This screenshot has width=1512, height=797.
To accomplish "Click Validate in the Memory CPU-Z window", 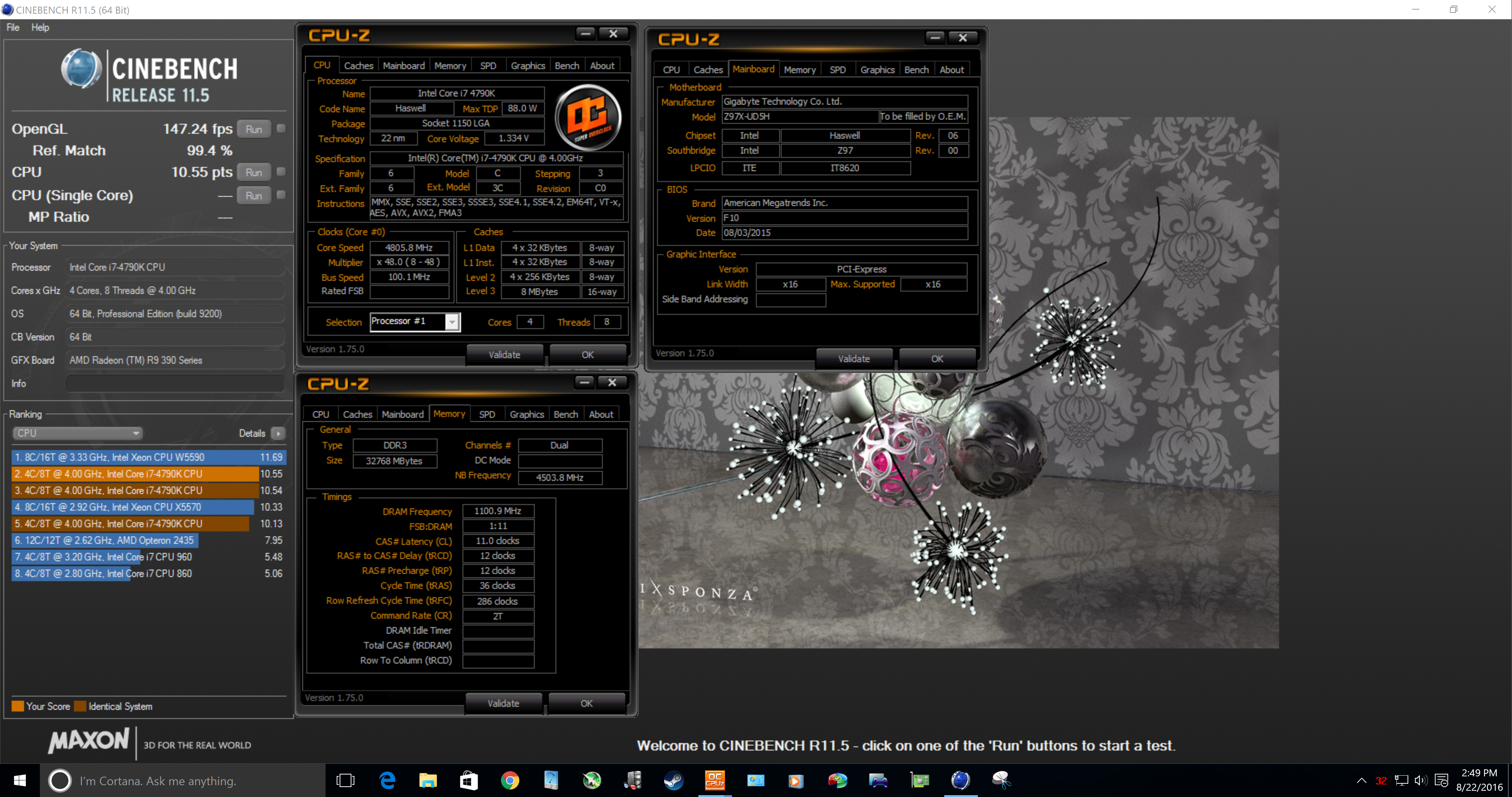I will point(503,703).
